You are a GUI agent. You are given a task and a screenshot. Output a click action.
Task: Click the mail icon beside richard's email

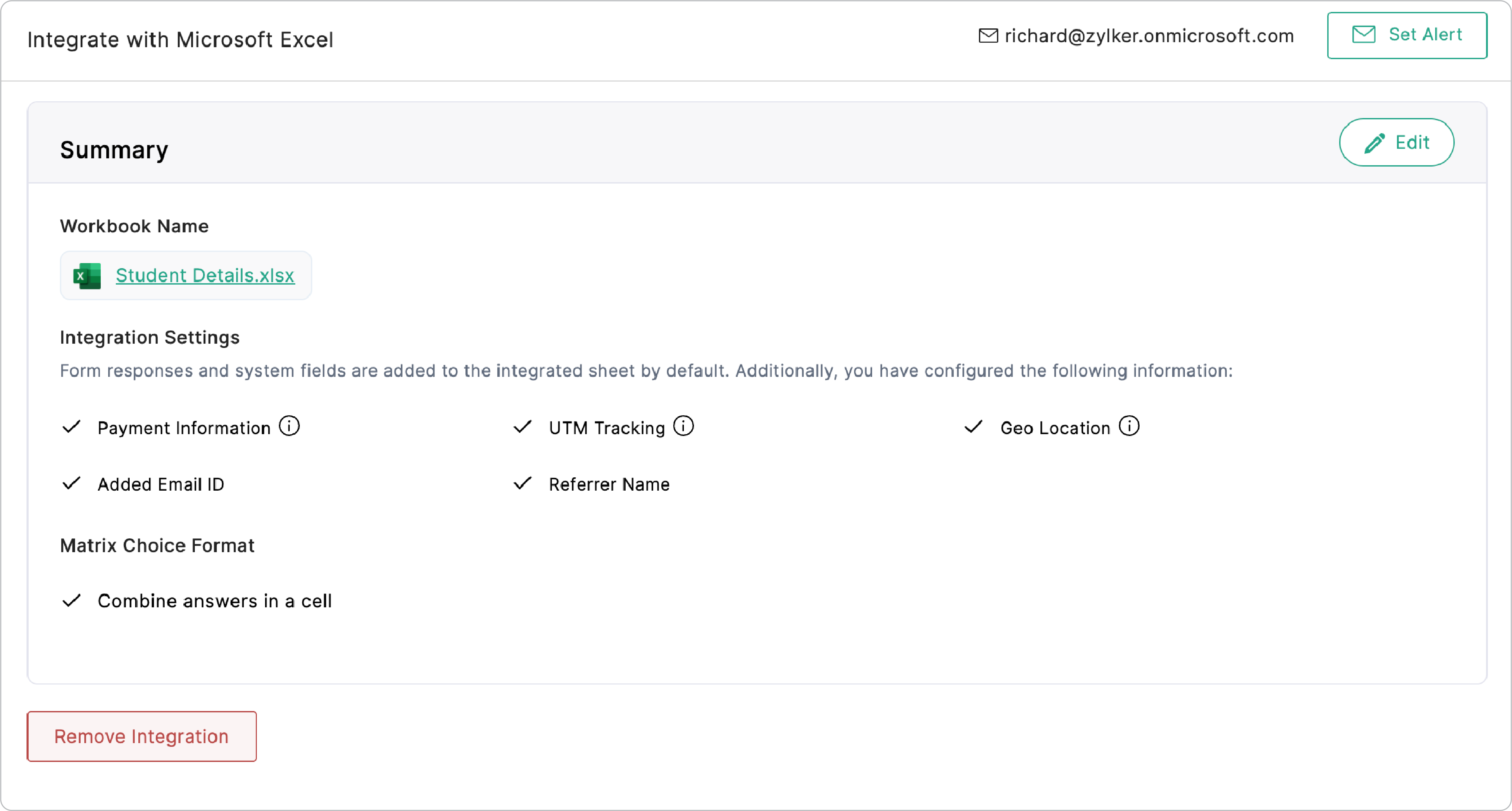click(988, 36)
